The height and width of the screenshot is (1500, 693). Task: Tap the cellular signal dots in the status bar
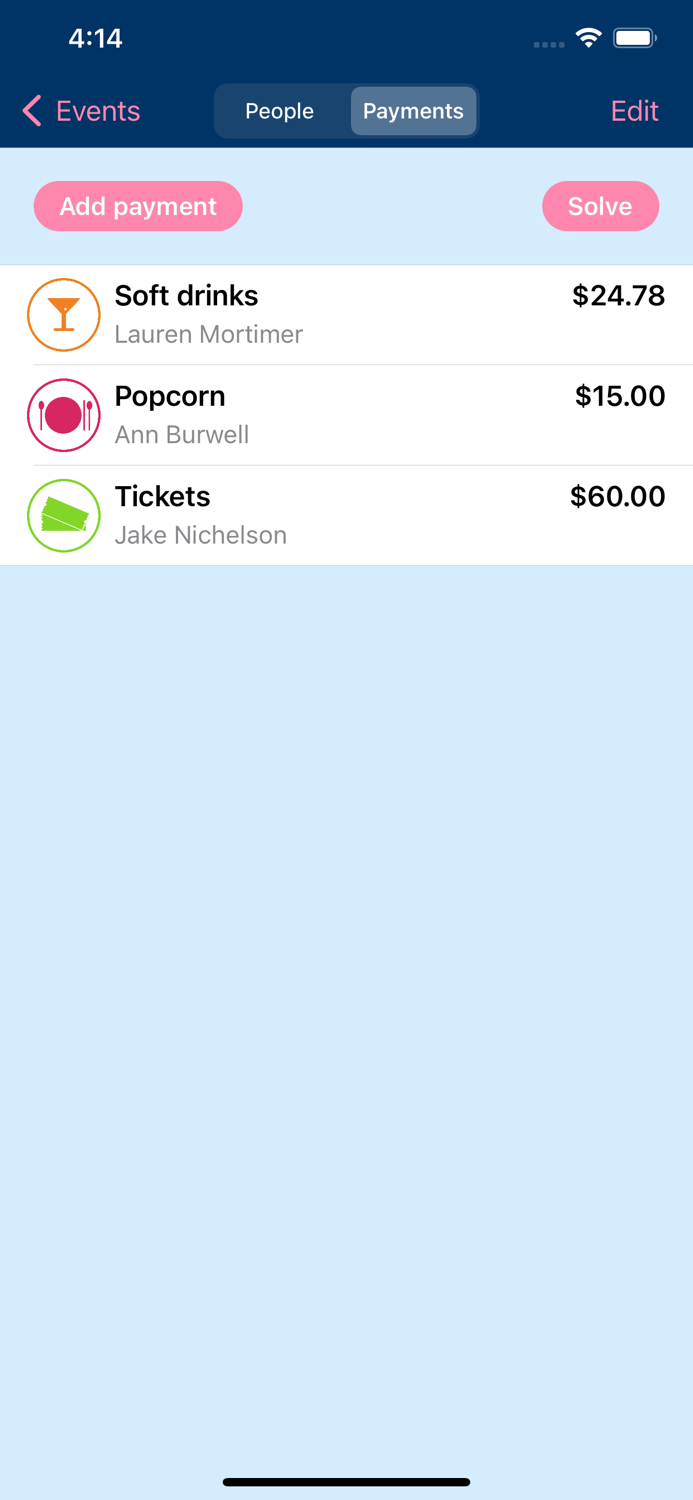(548, 44)
